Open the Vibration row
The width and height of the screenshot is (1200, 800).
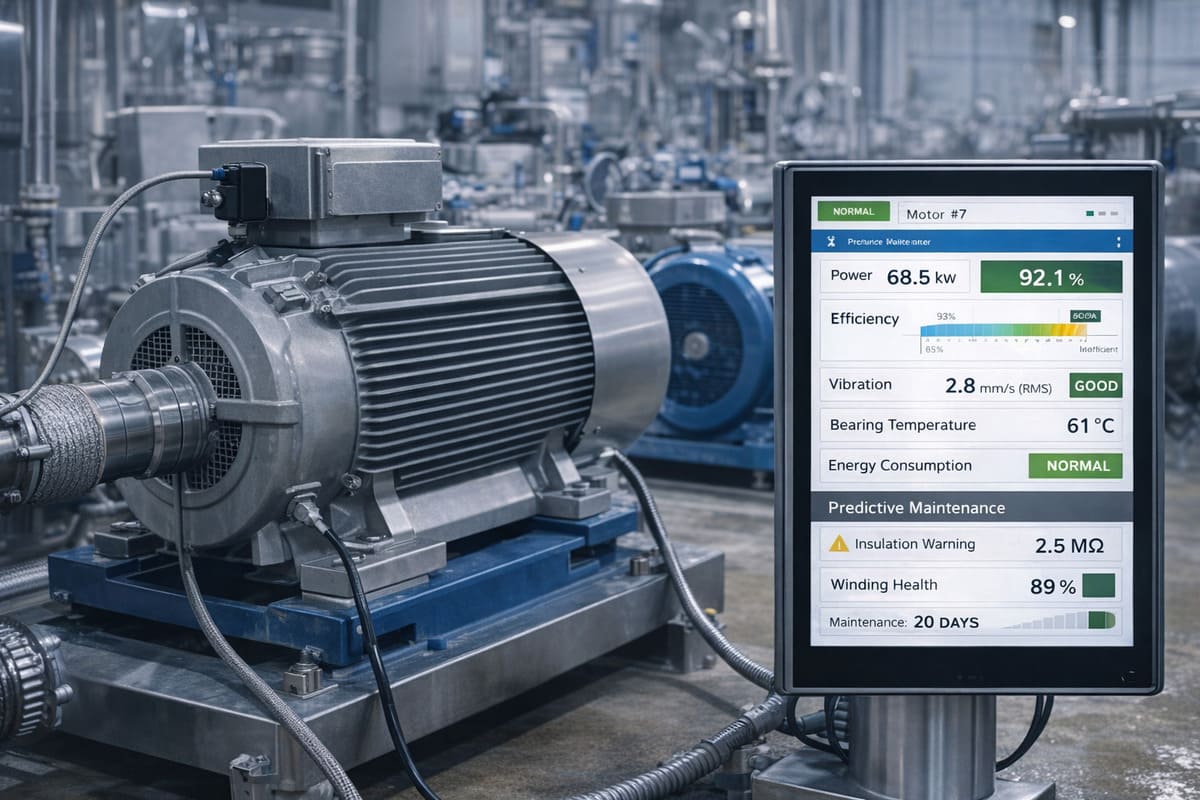(940, 385)
